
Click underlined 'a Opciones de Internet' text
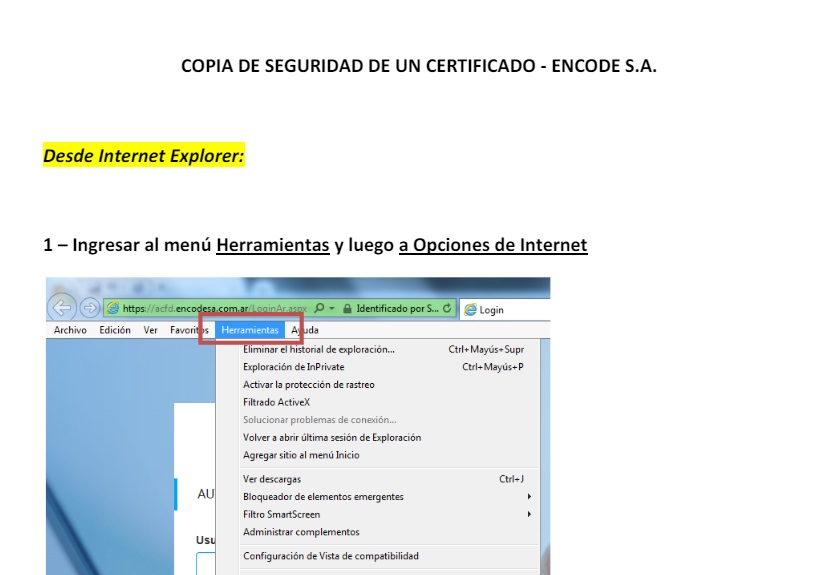click(x=493, y=245)
